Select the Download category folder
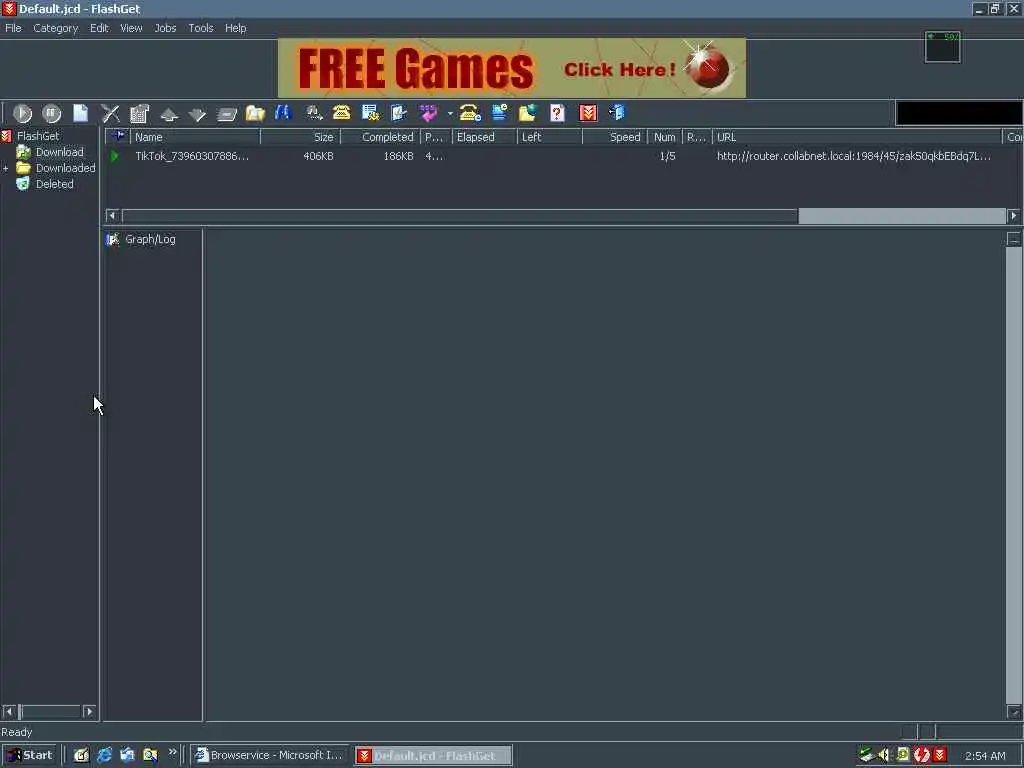The height and width of the screenshot is (768, 1024). tap(59, 152)
